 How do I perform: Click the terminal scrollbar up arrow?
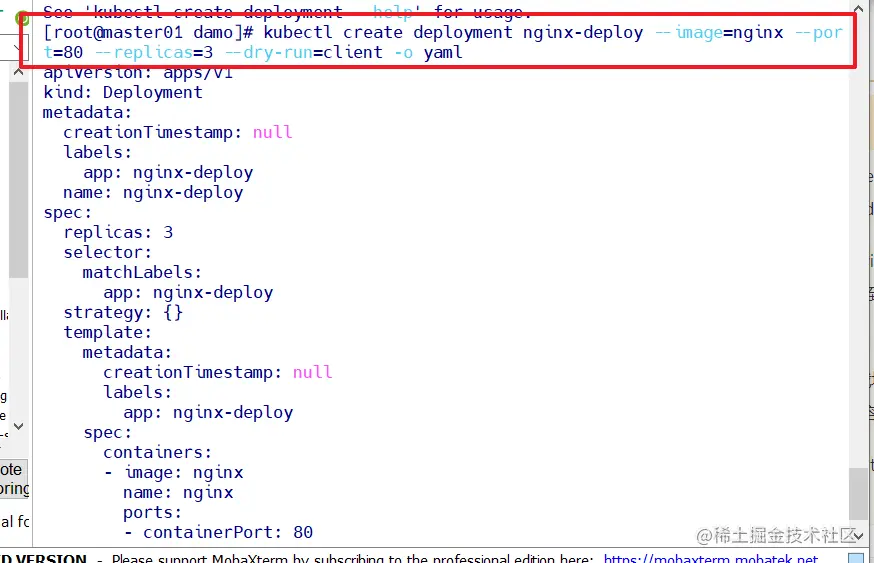(x=858, y=8)
